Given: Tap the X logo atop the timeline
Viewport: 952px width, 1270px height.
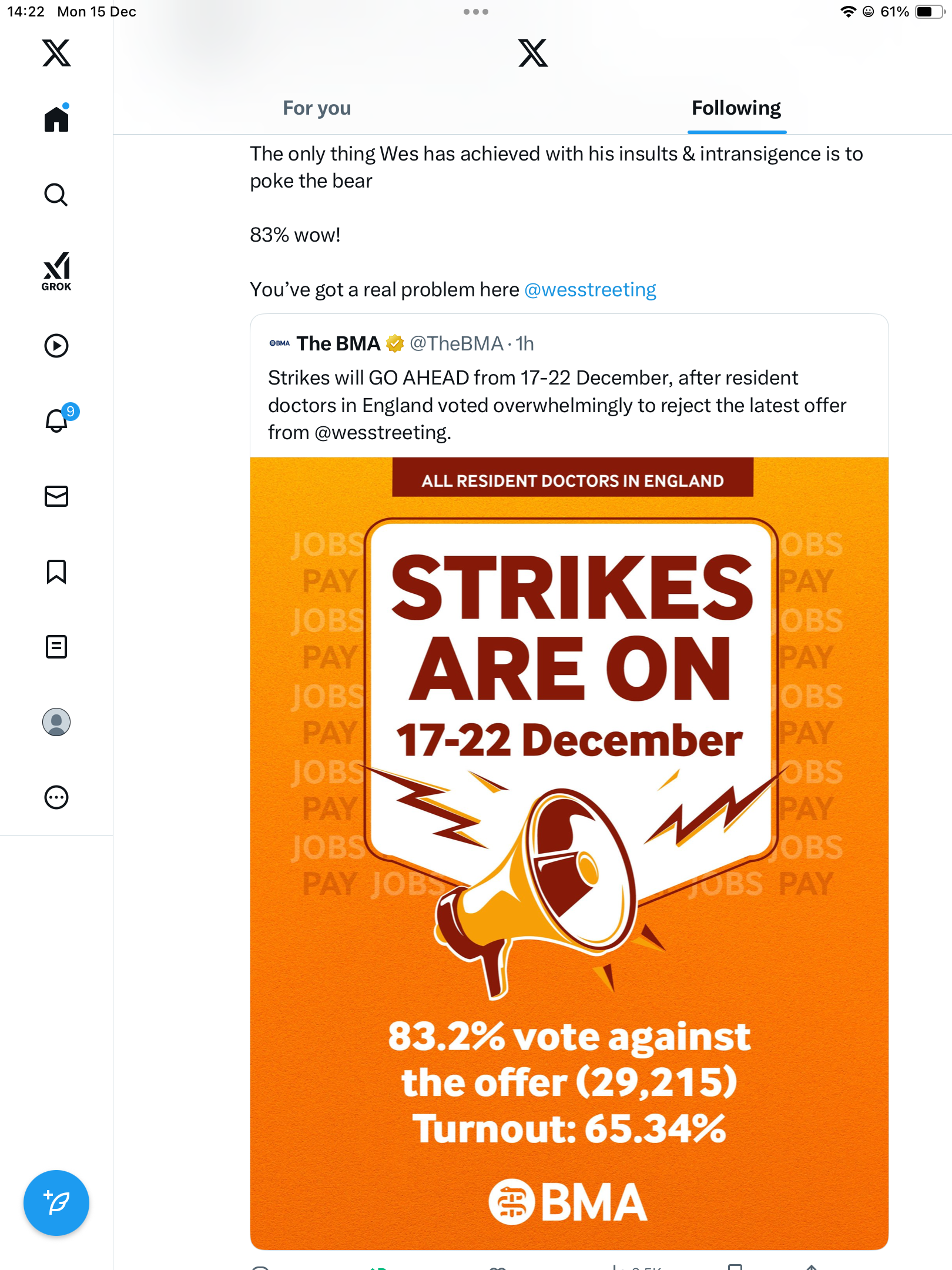Looking at the screenshot, I should 533,53.
